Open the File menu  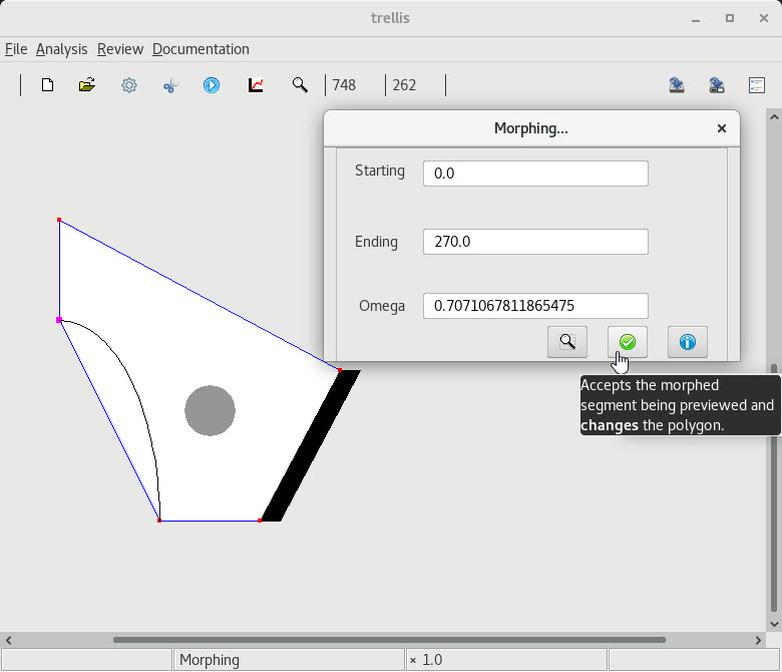pos(16,49)
